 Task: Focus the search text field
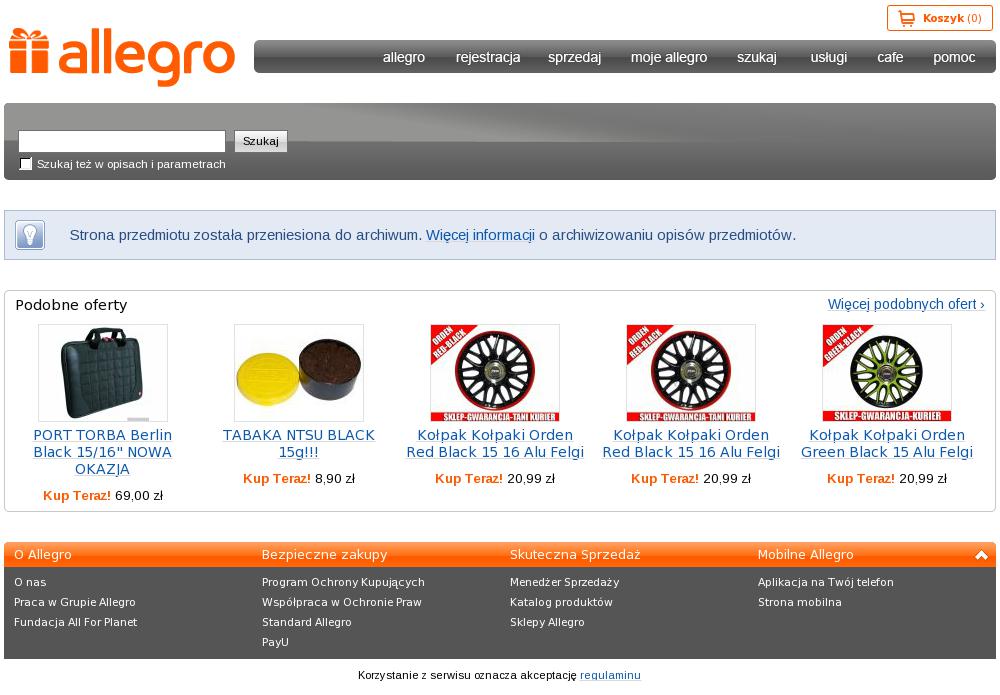coord(122,141)
